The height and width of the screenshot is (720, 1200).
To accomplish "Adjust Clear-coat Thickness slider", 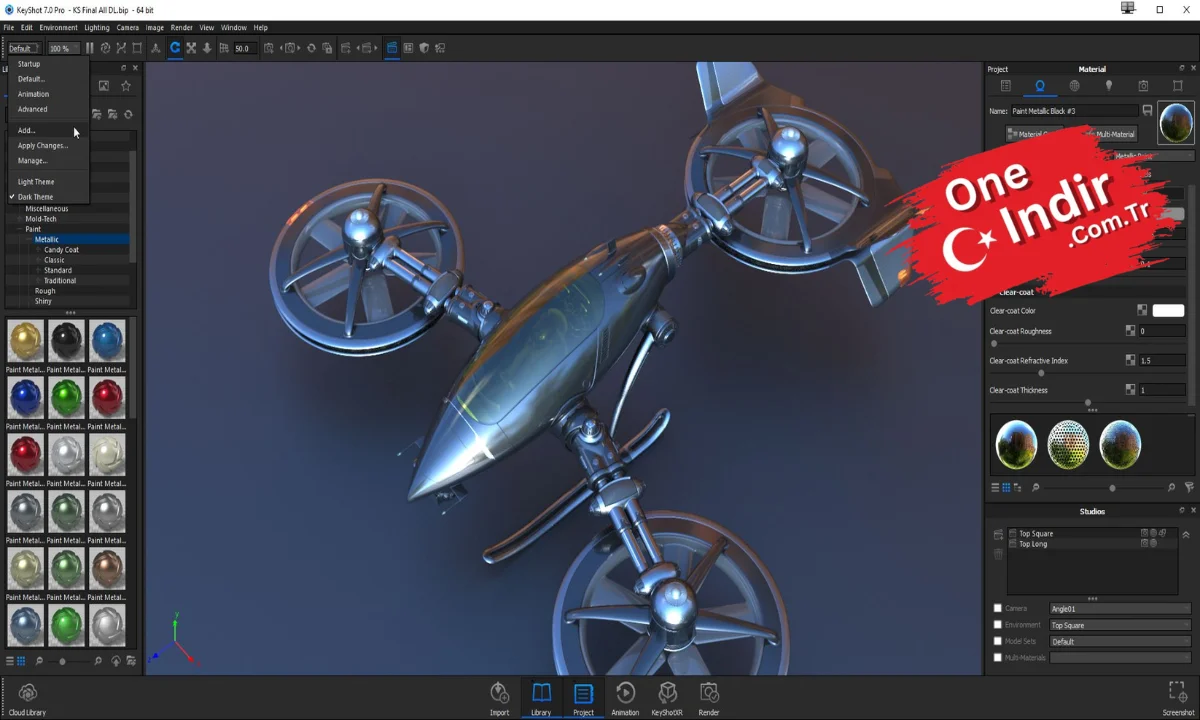I will coord(1088,403).
